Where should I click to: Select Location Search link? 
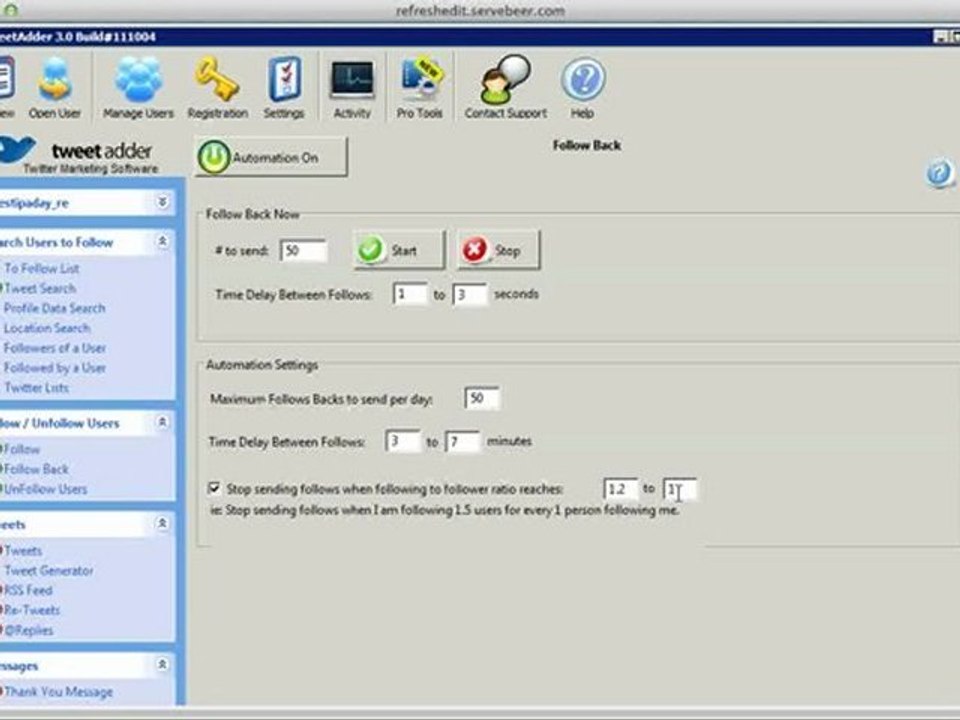pyautogui.click(x=47, y=328)
